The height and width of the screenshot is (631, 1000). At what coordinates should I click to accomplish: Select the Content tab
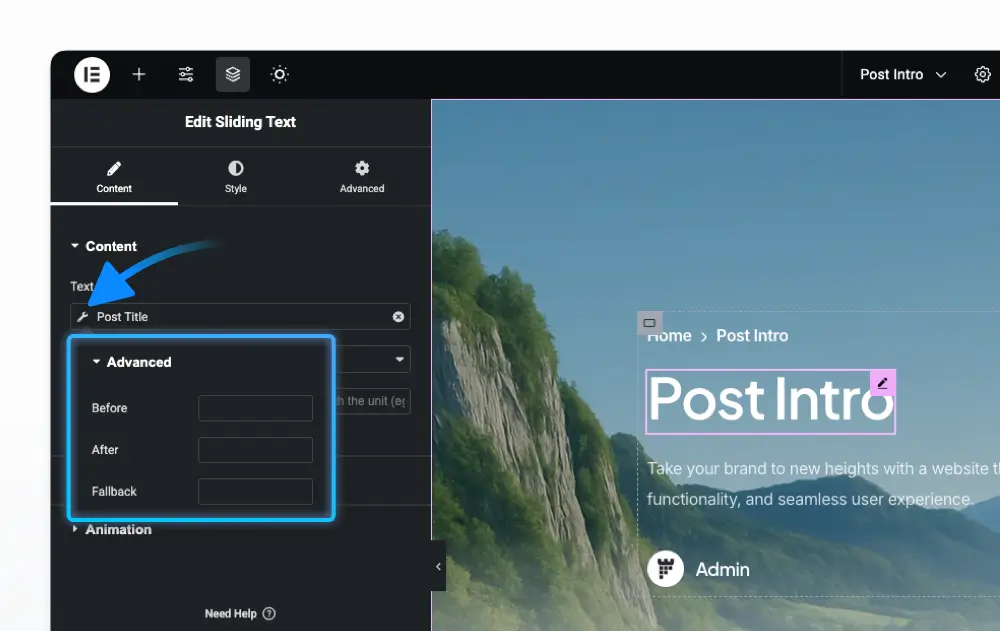114,177
